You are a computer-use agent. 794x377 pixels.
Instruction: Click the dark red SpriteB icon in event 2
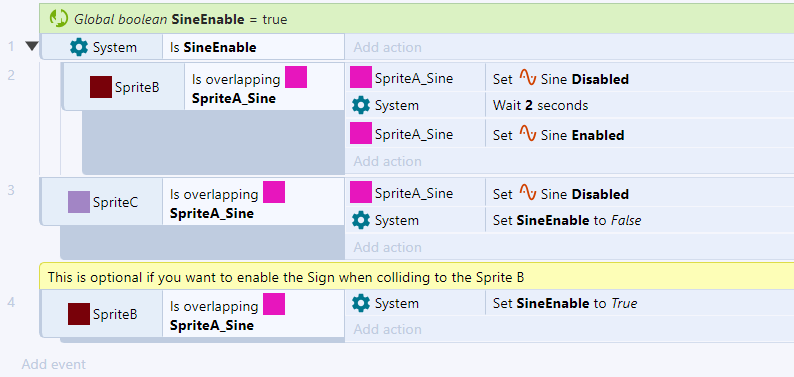pos(101,87)
